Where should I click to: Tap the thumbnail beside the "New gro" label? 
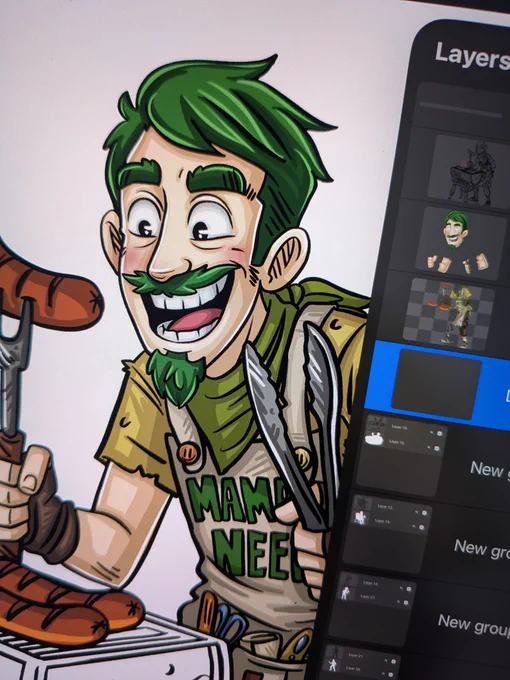[387, 534]
